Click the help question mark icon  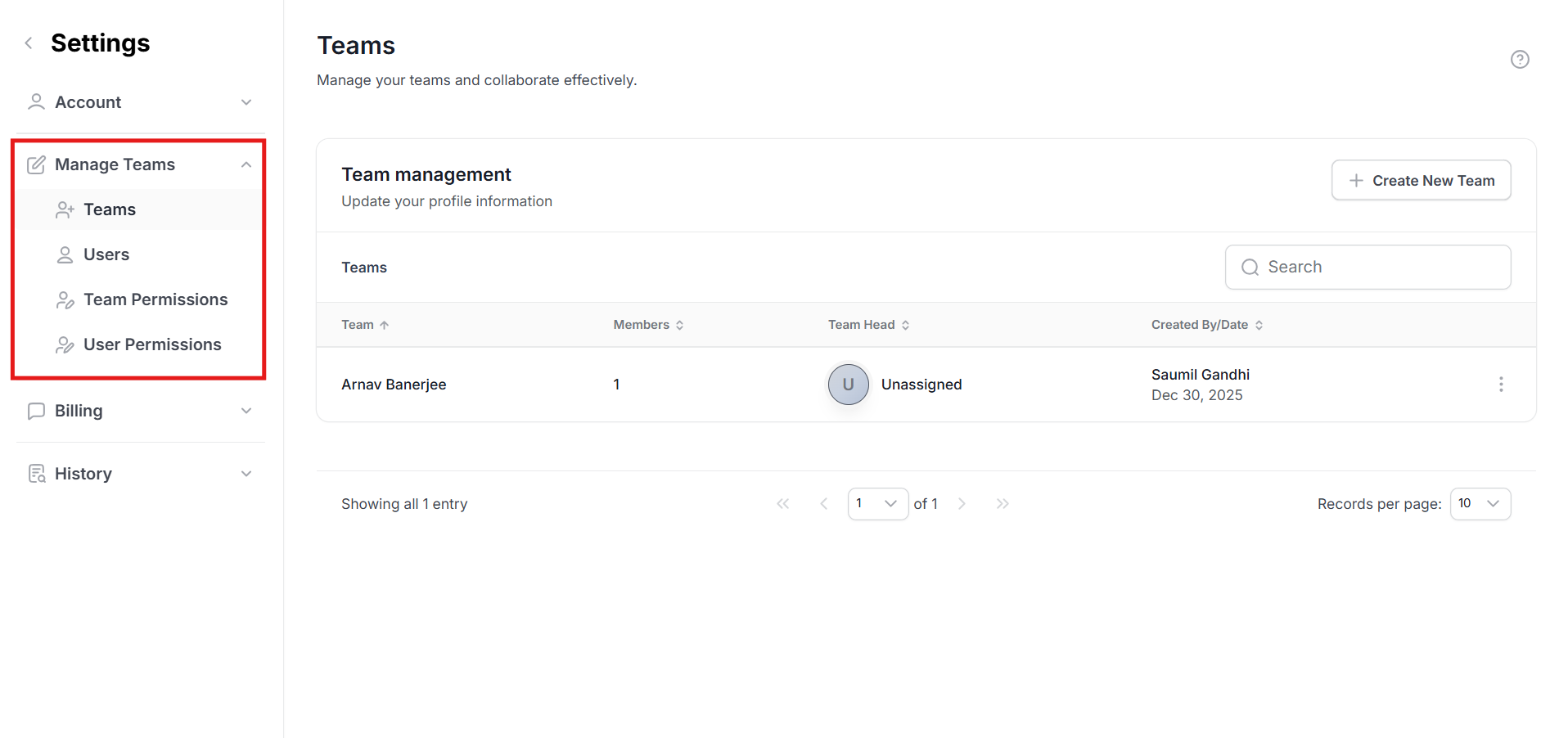[x=1519, y=59]
